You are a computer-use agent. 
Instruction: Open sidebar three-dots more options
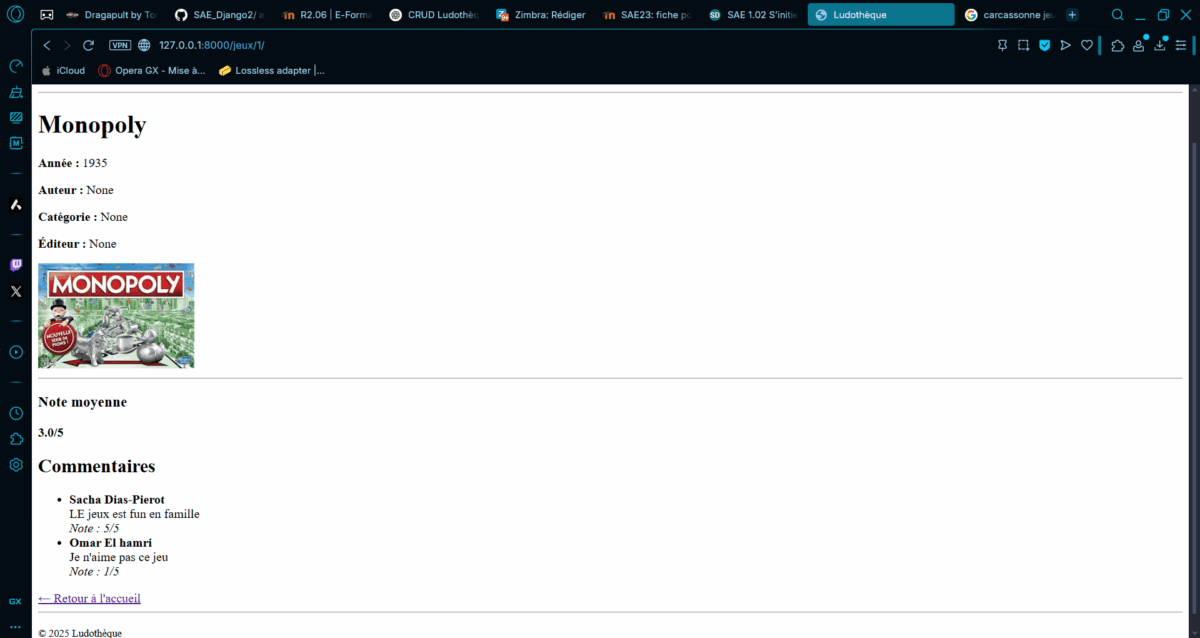16,627
